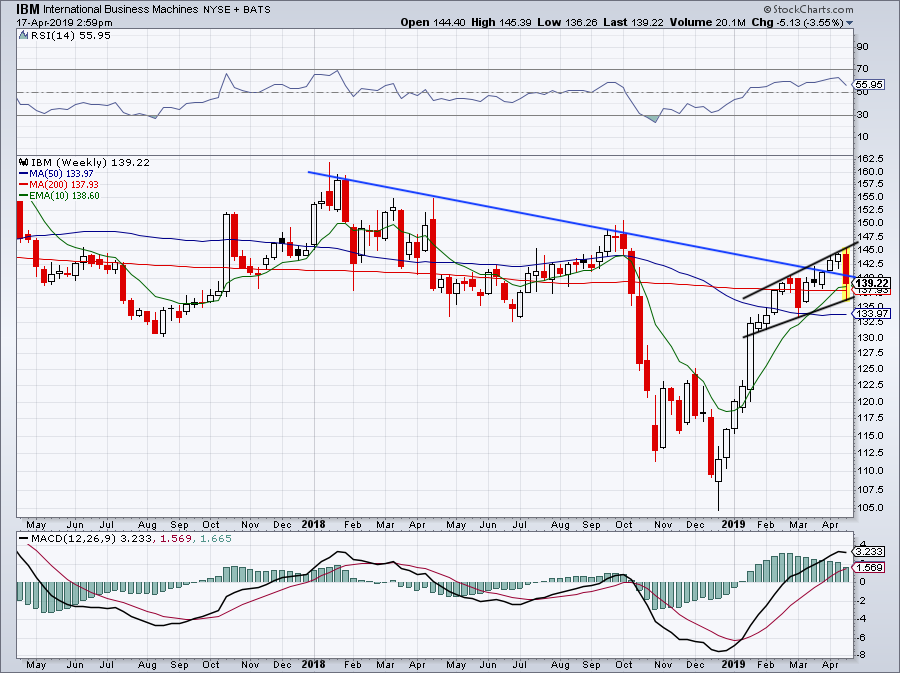Click the blue line swatch for MA(50)
Screen dimensions: 900x673
coord(24,174)
